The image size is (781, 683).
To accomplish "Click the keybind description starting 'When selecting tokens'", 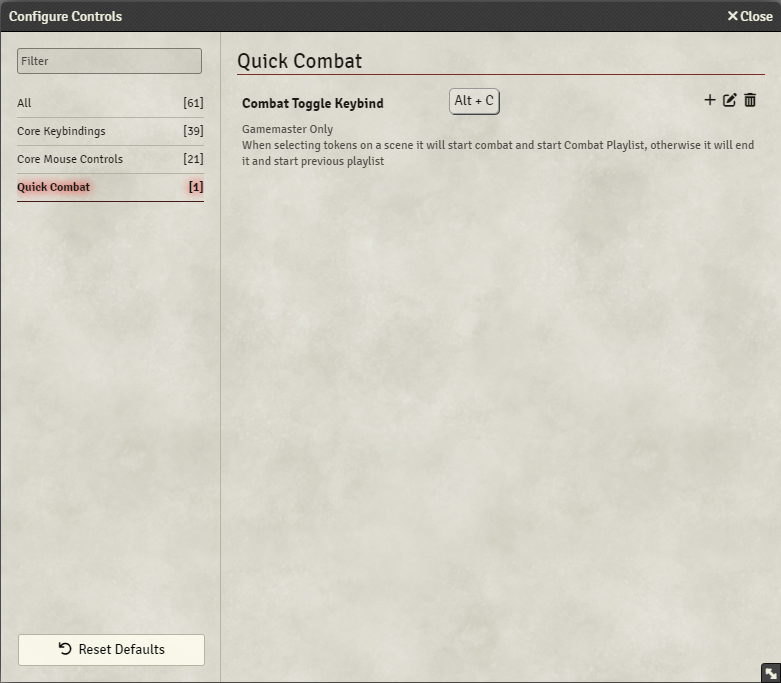I will click(498, 153).
